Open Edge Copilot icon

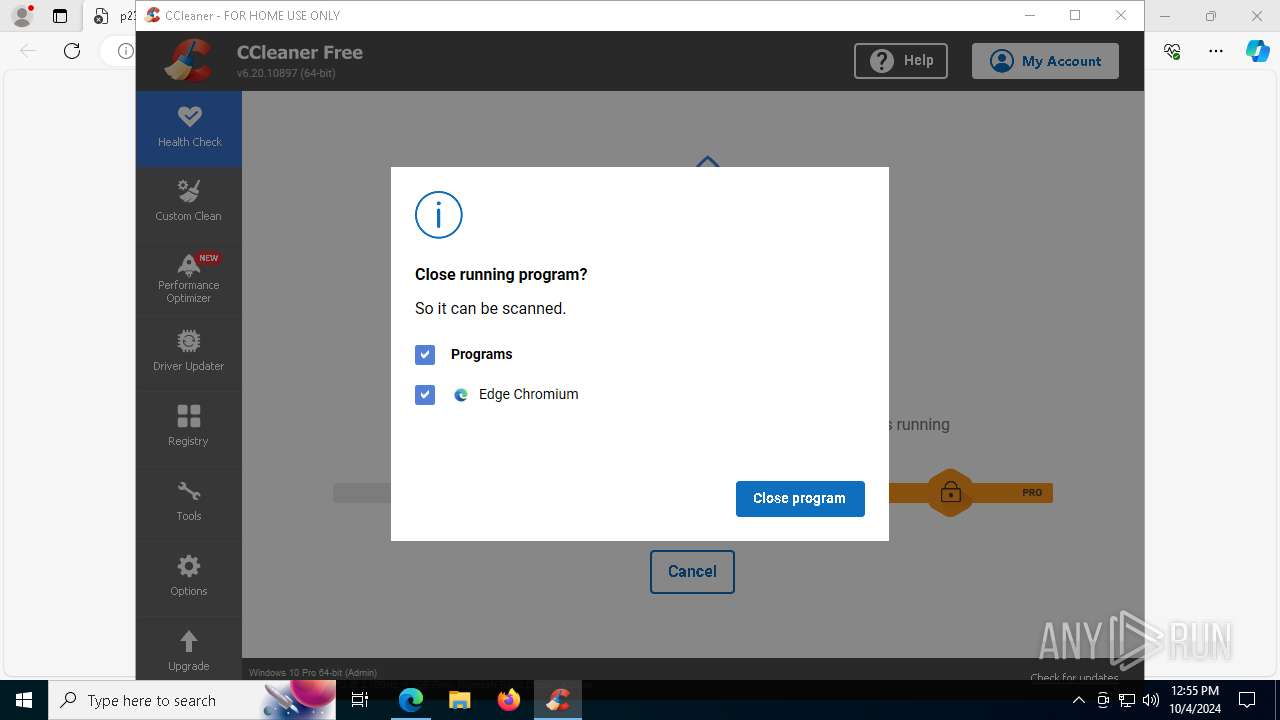(1257, 51)
